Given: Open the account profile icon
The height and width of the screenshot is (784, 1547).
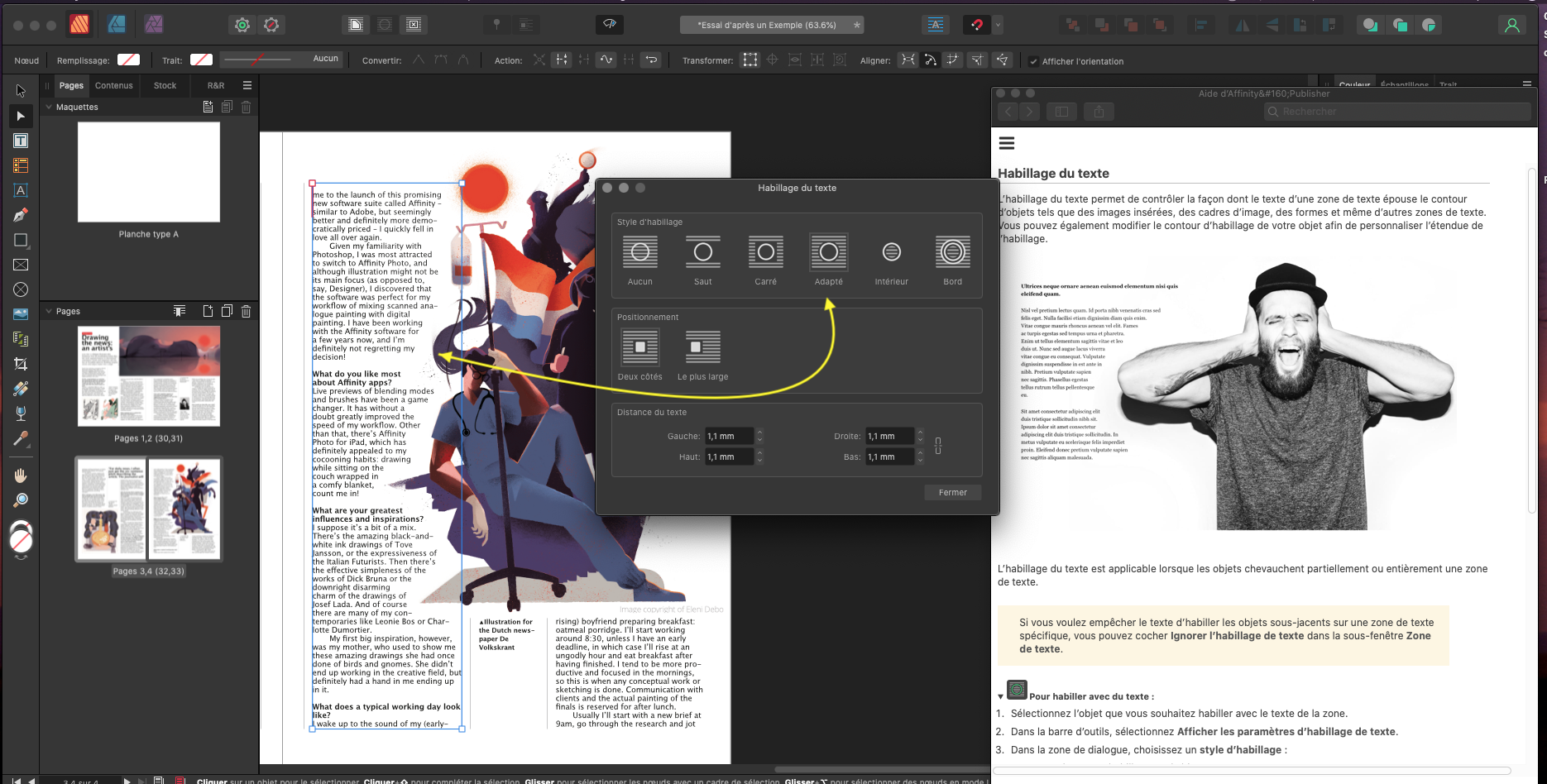Looking at the screenshot, I should point(1512,25).
